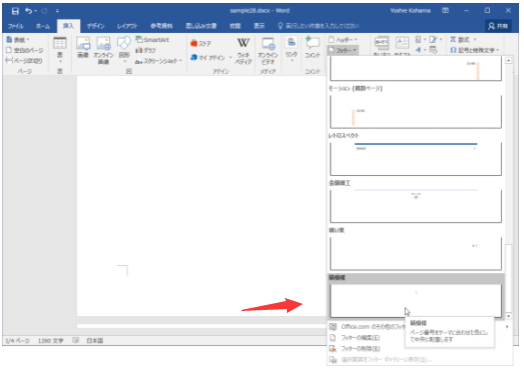This screenshot has width=524, height=374.
Task: Switch to the ホーム (Home) tab
Action: click(43, 26)
